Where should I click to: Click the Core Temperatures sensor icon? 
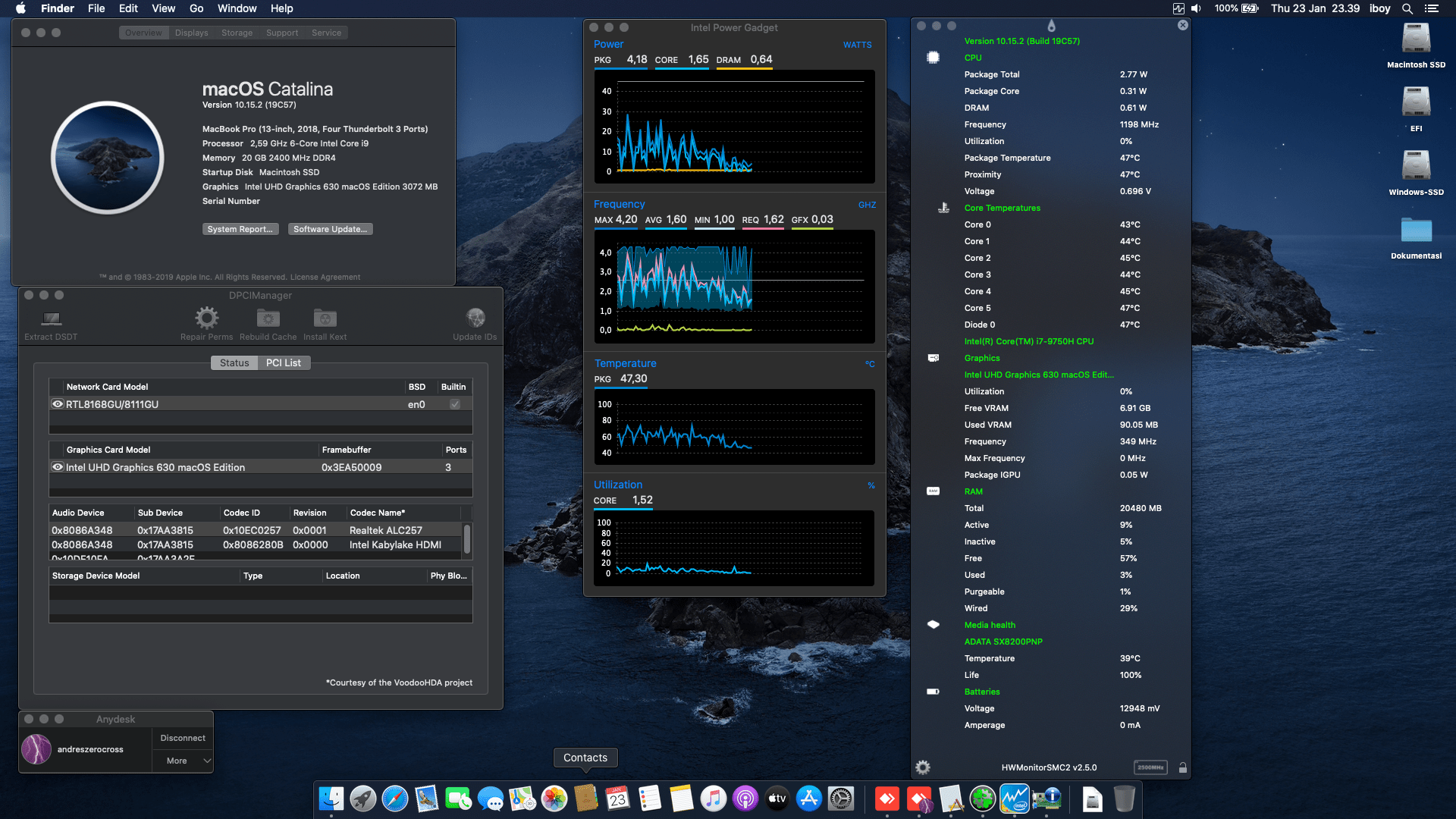[x=943, y=208]
